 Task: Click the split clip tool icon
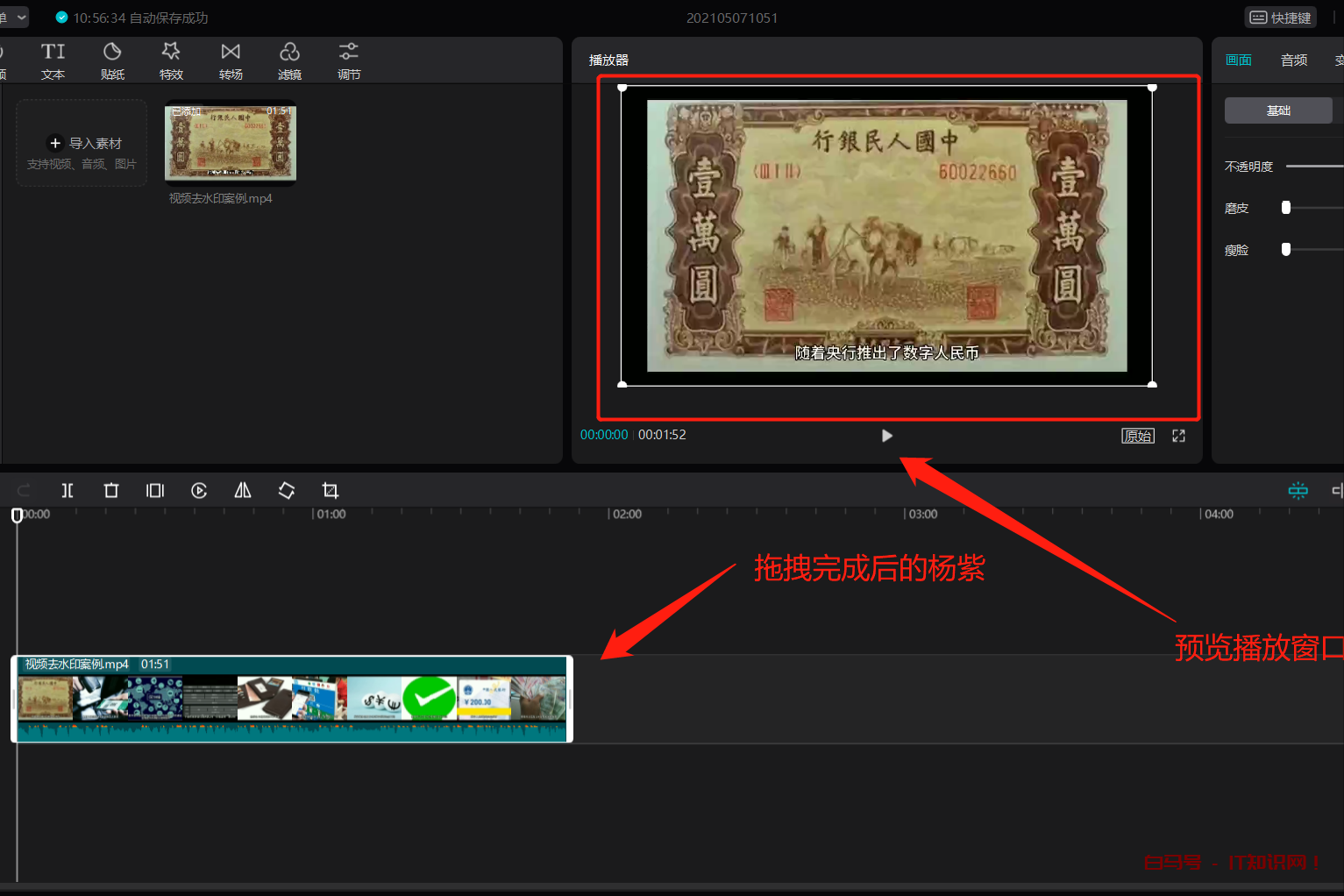pyautogui.click(x=68, y=490)
